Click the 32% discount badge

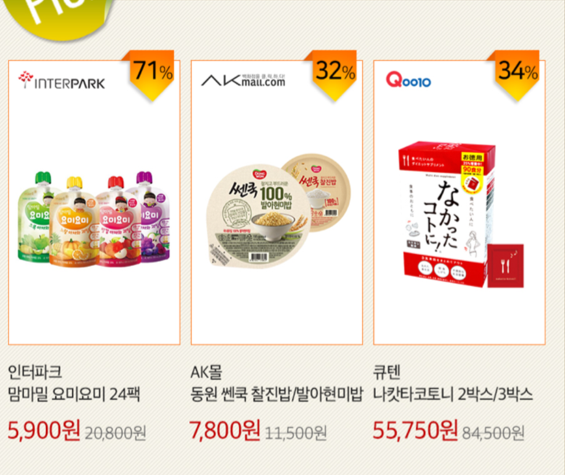(333, 75)
